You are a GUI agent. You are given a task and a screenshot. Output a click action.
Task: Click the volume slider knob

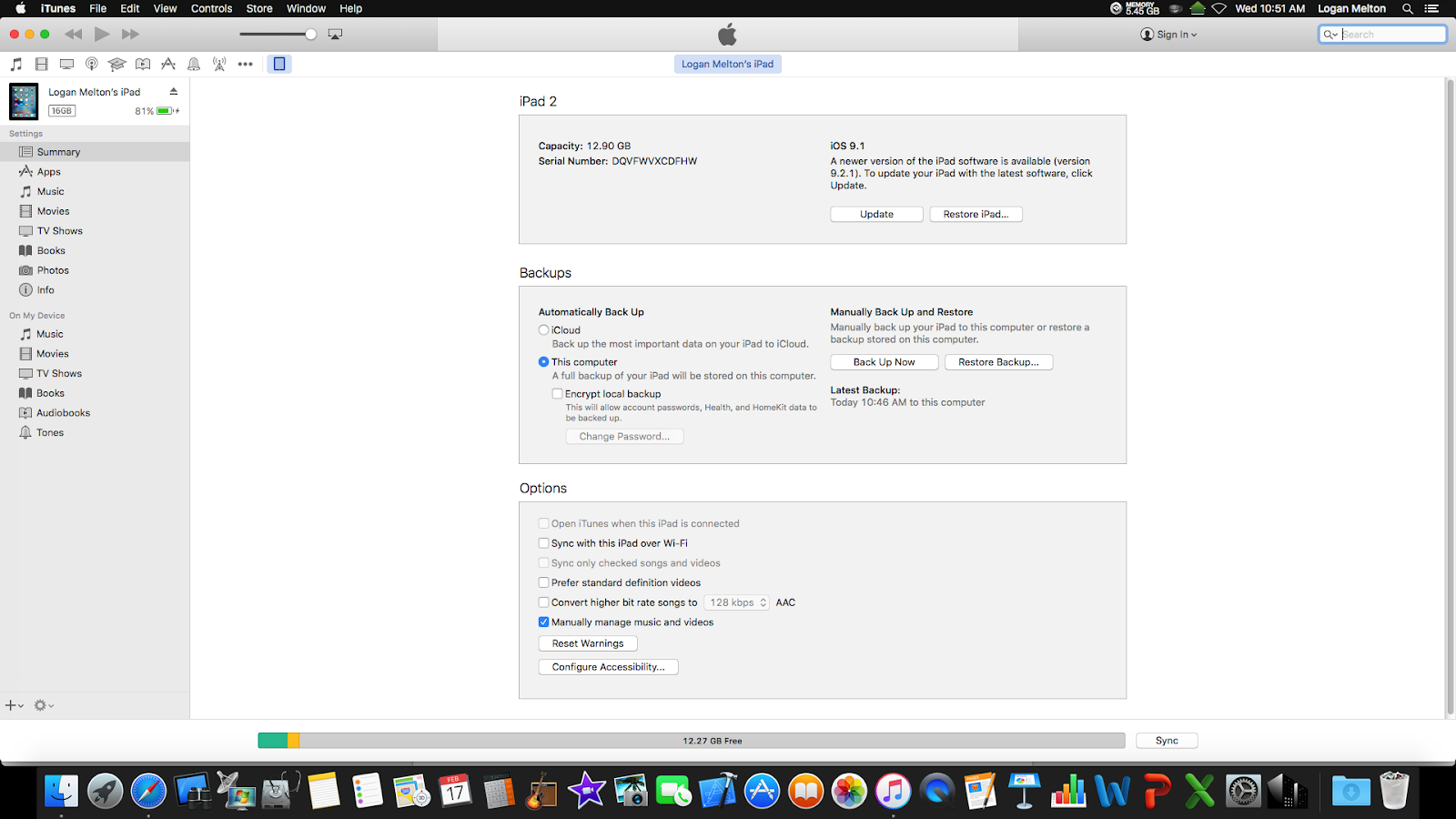tap(311, 35)
